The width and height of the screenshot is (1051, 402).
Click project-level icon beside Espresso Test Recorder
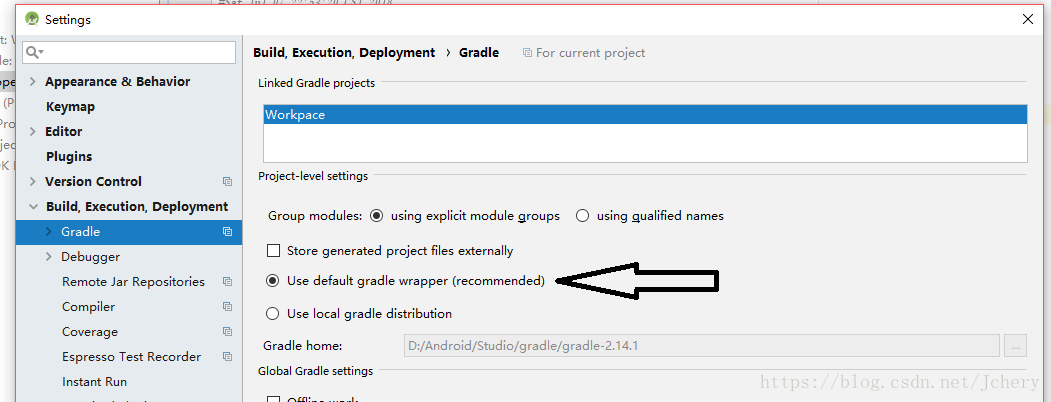[227, 357]
